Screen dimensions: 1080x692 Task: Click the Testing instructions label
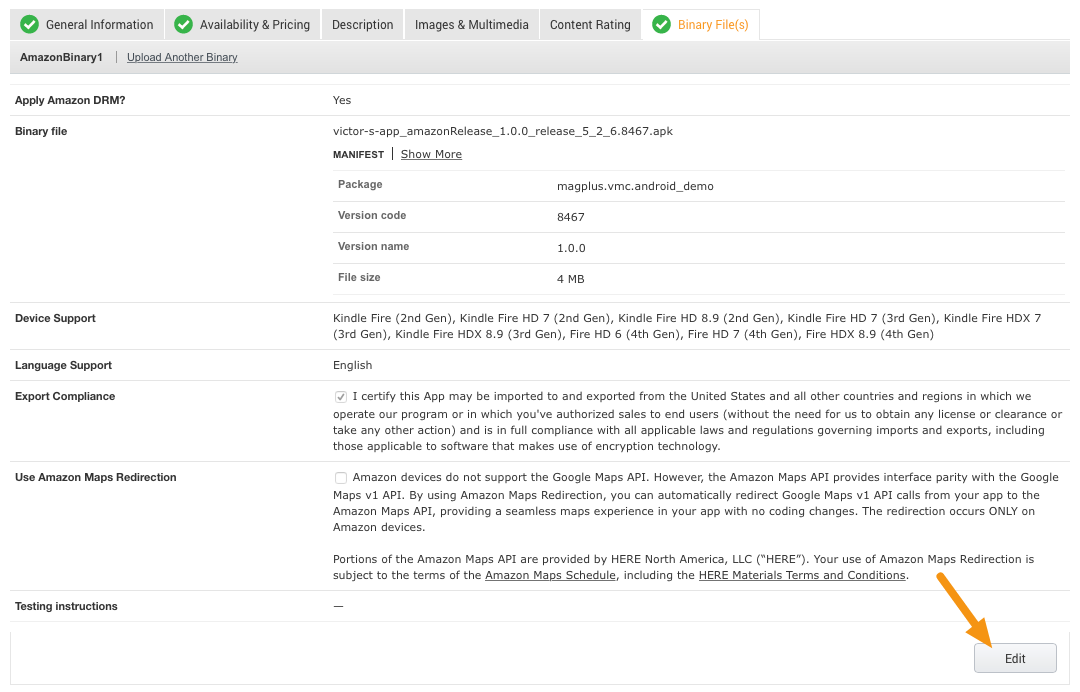coord(66,606)
